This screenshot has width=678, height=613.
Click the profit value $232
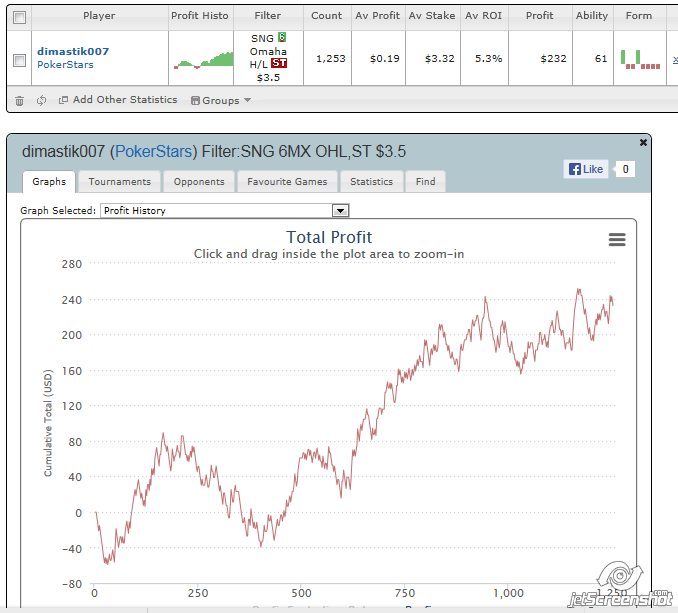(x=553, y=59)
